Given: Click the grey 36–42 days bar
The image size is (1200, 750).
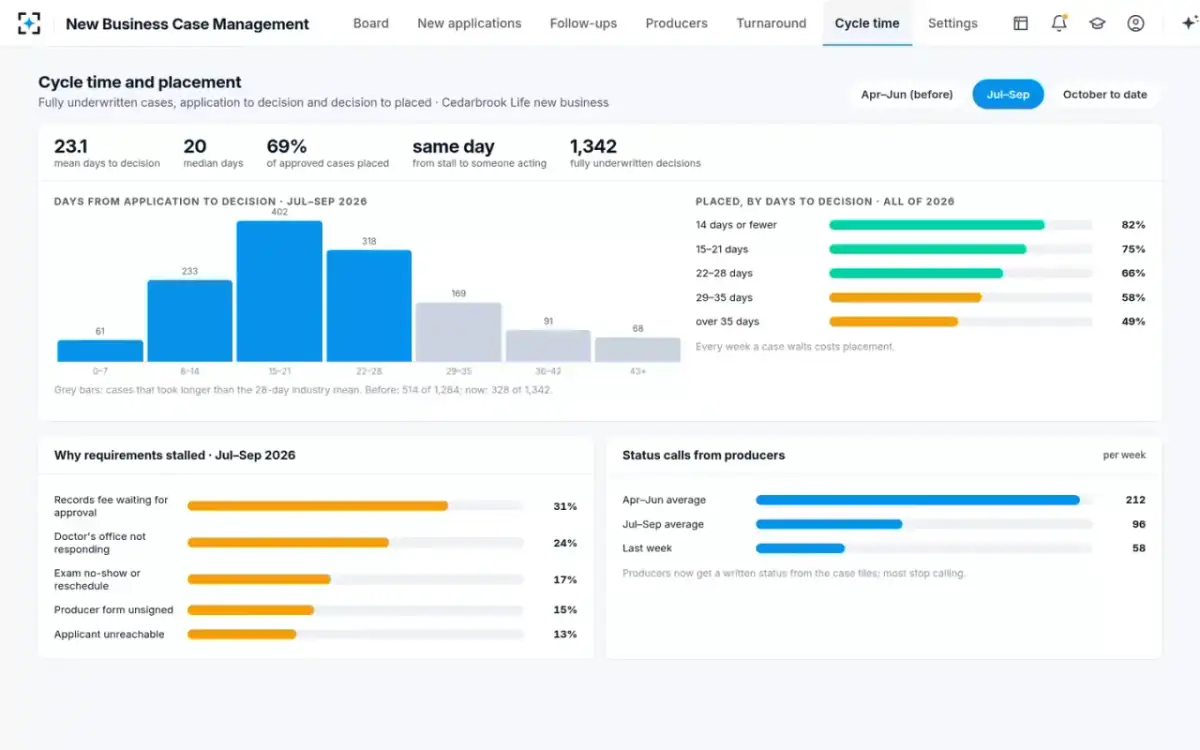Looking at the screenshot, I should [x=548, y=346].
